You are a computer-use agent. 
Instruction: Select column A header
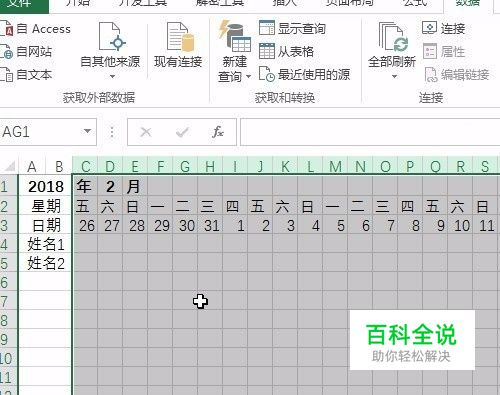[32, 166]
